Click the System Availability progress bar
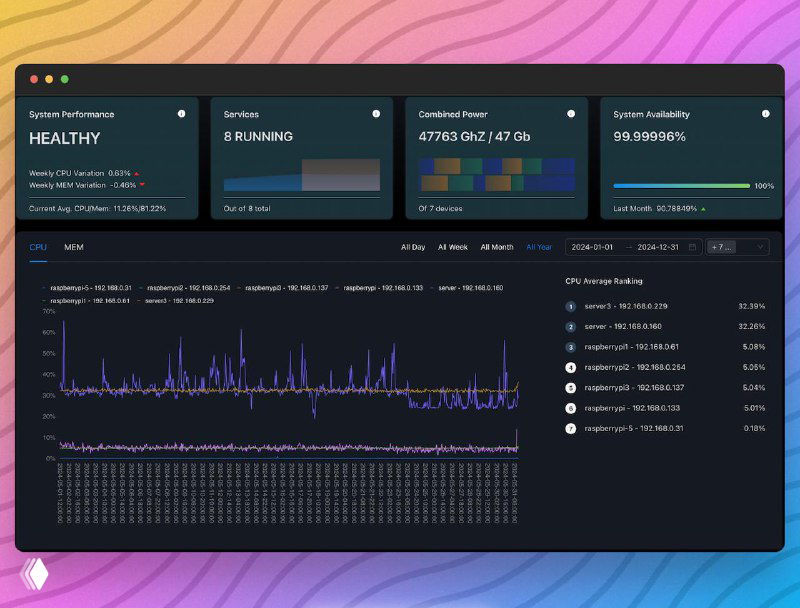This screenshot has width=800, height=608. pos(680,185)
